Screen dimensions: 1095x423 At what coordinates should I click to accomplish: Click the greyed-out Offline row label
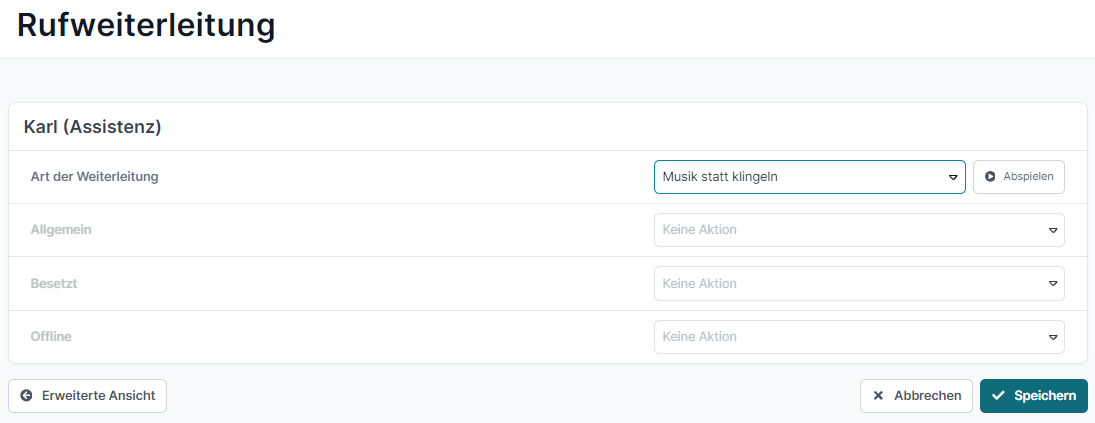(x=51, y=337)
